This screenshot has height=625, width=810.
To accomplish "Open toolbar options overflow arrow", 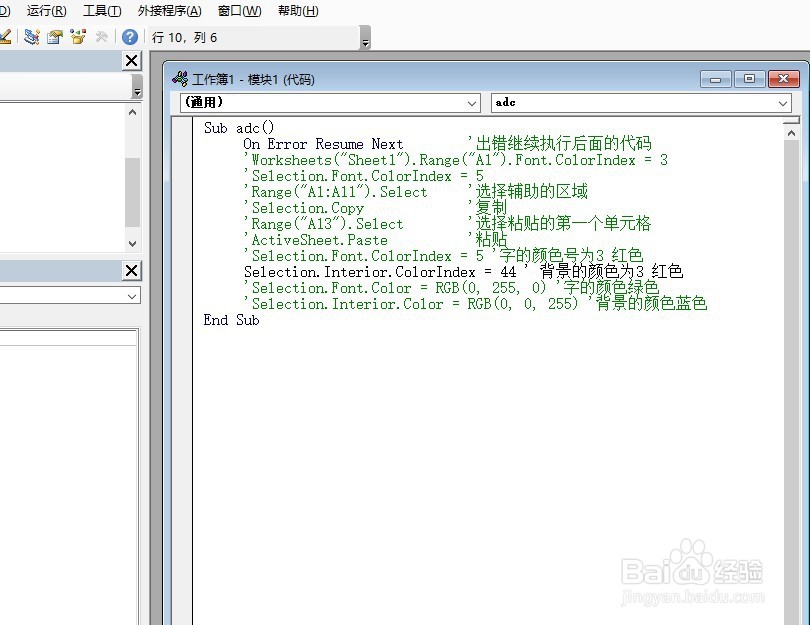I will tap(365, 38).
